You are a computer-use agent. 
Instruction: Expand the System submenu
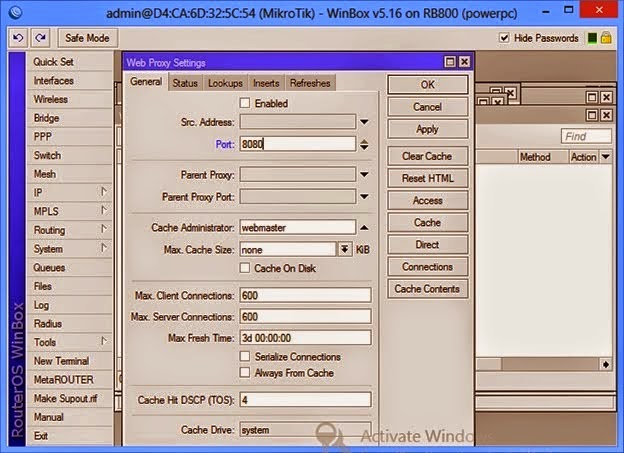click(104, 248)
